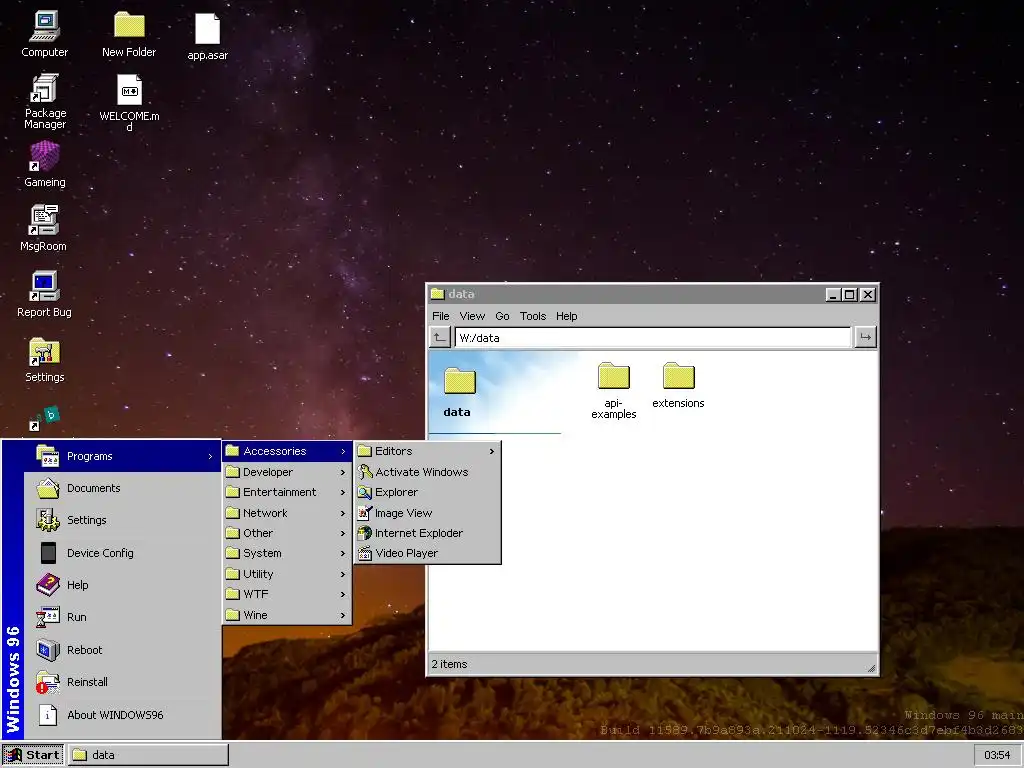Open Settings from the Start menu
1024x768 pixels.
(x=123, y=520)
